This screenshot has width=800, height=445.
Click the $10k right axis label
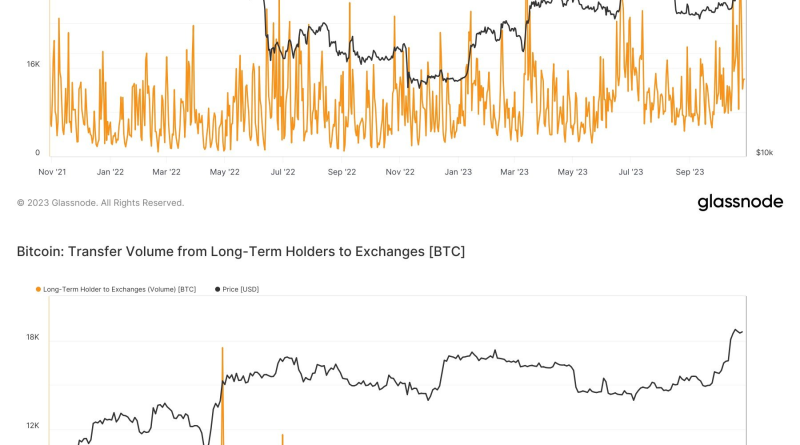coord(764,153)
